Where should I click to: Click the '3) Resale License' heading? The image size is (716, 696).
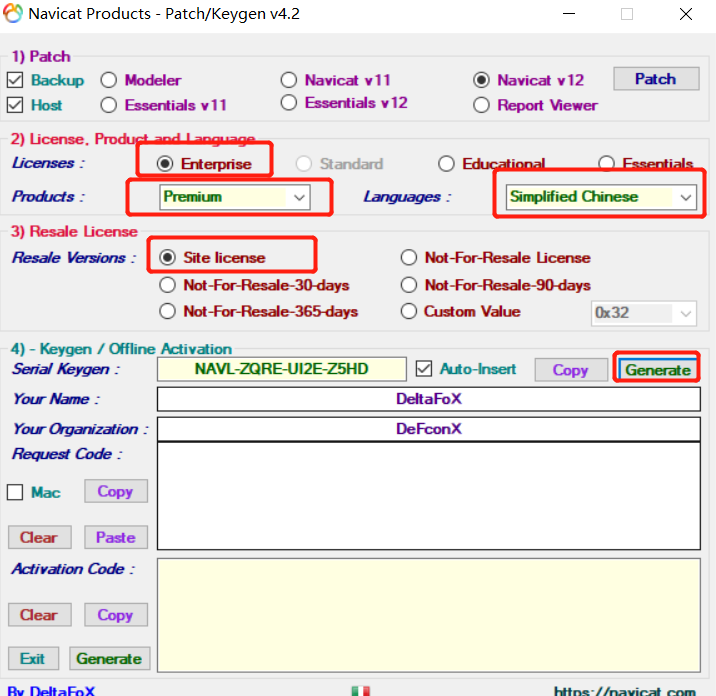74,231
